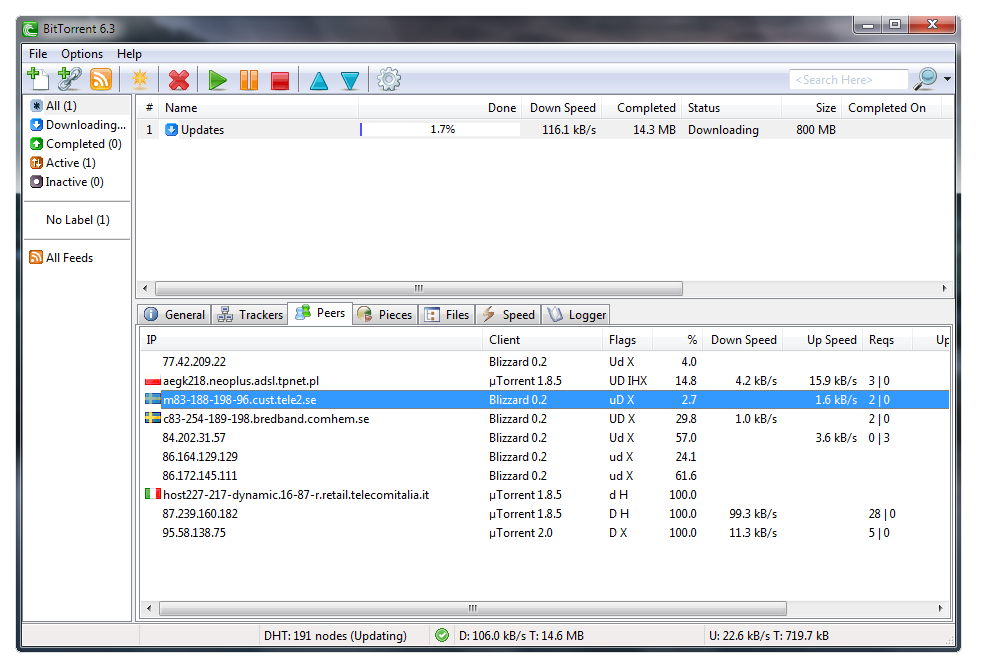This screenshot has height=672, width=981.
Task: Select All Feeds in the sidebar
Action: pyautogui.click(x=61, y=258)
